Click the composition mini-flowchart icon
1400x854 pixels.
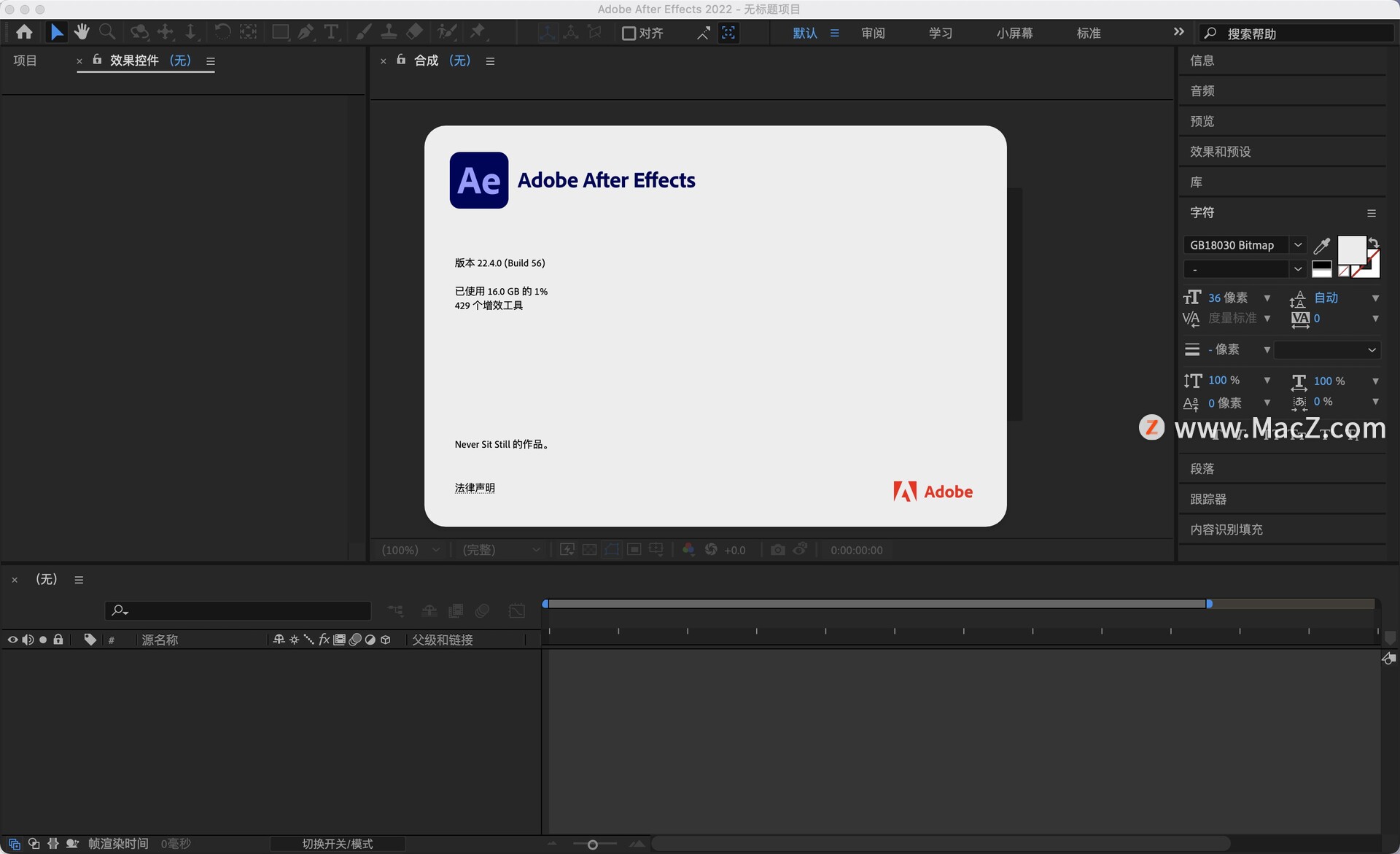(395, 610)
